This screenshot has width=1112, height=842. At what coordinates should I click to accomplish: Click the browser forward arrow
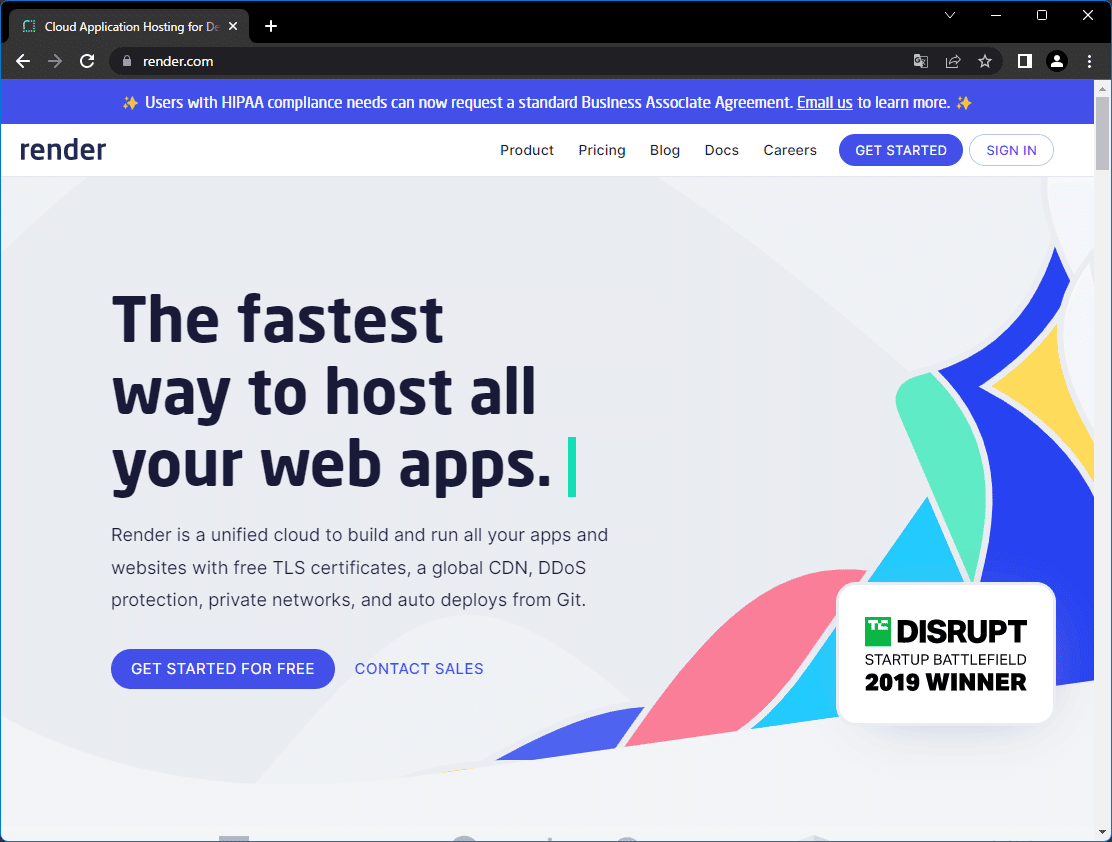coord(55,62)
